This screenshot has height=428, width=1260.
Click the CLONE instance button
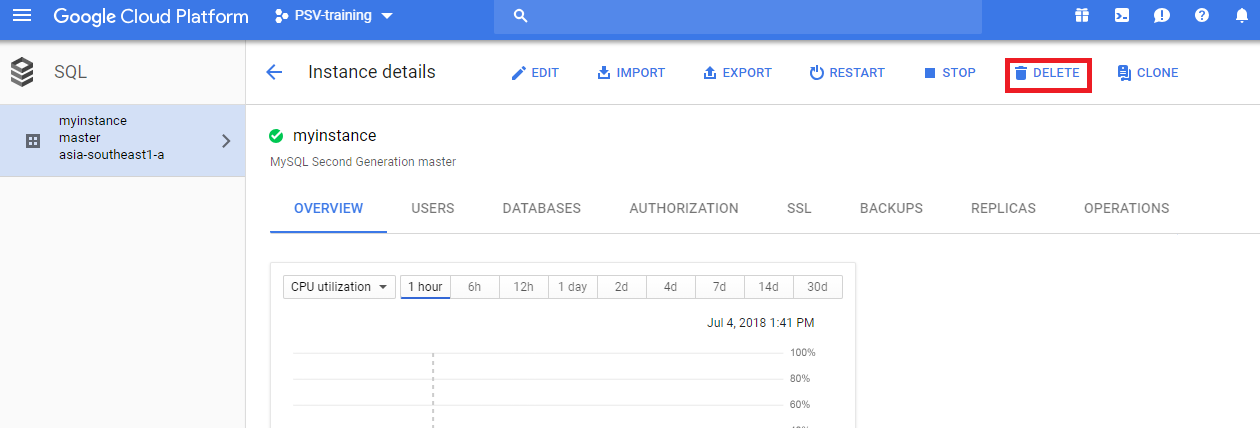(x=1148, y=73)
